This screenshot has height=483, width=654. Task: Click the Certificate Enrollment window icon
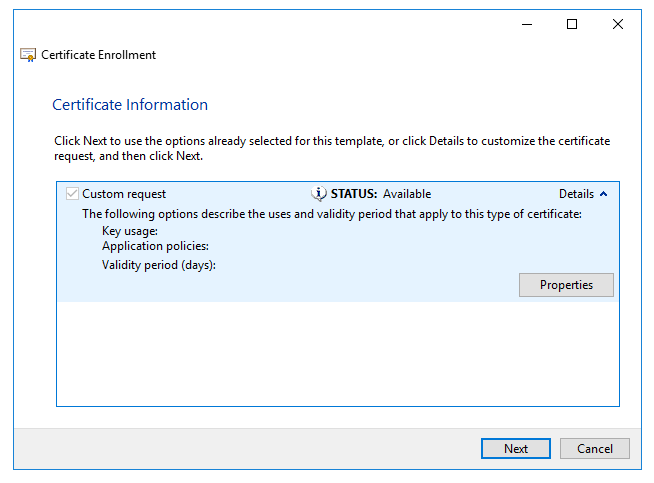point(28,55)
